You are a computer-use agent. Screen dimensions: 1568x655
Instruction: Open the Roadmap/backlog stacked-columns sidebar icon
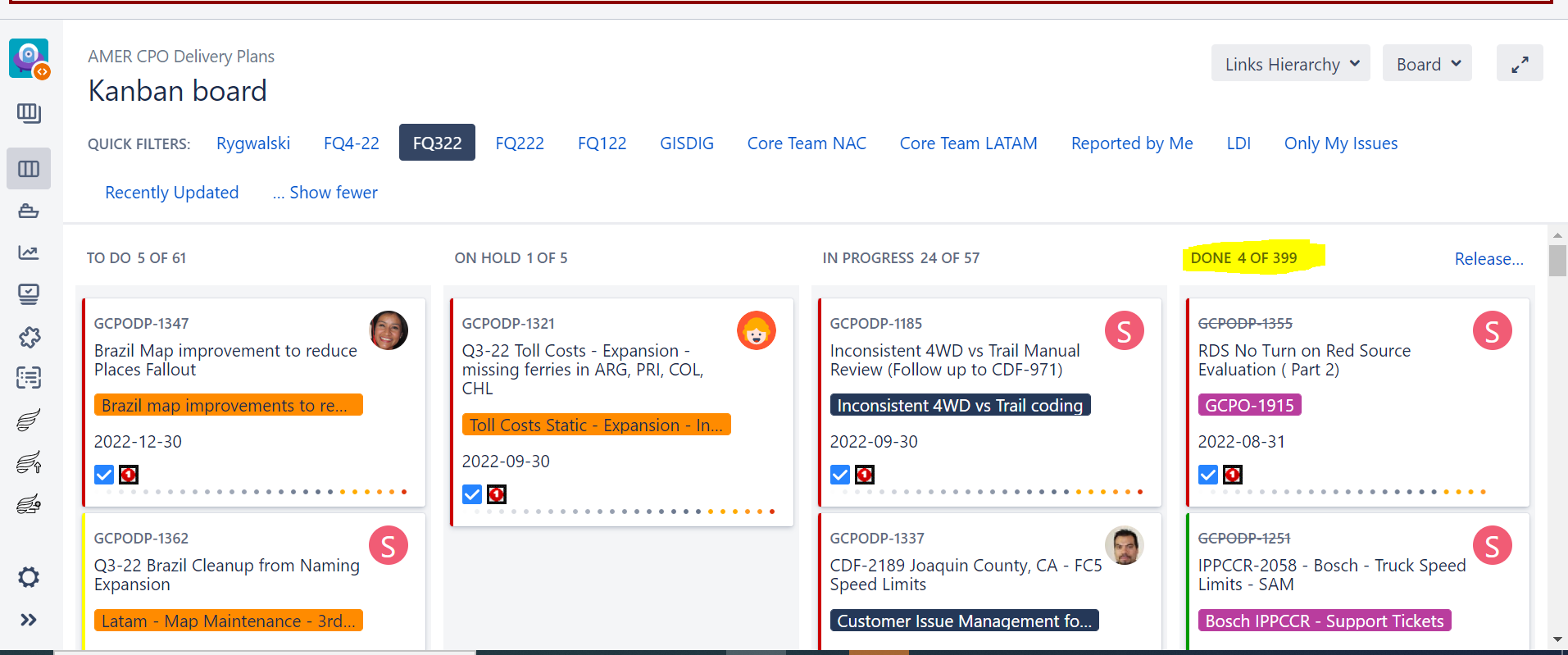click(29, 113)
